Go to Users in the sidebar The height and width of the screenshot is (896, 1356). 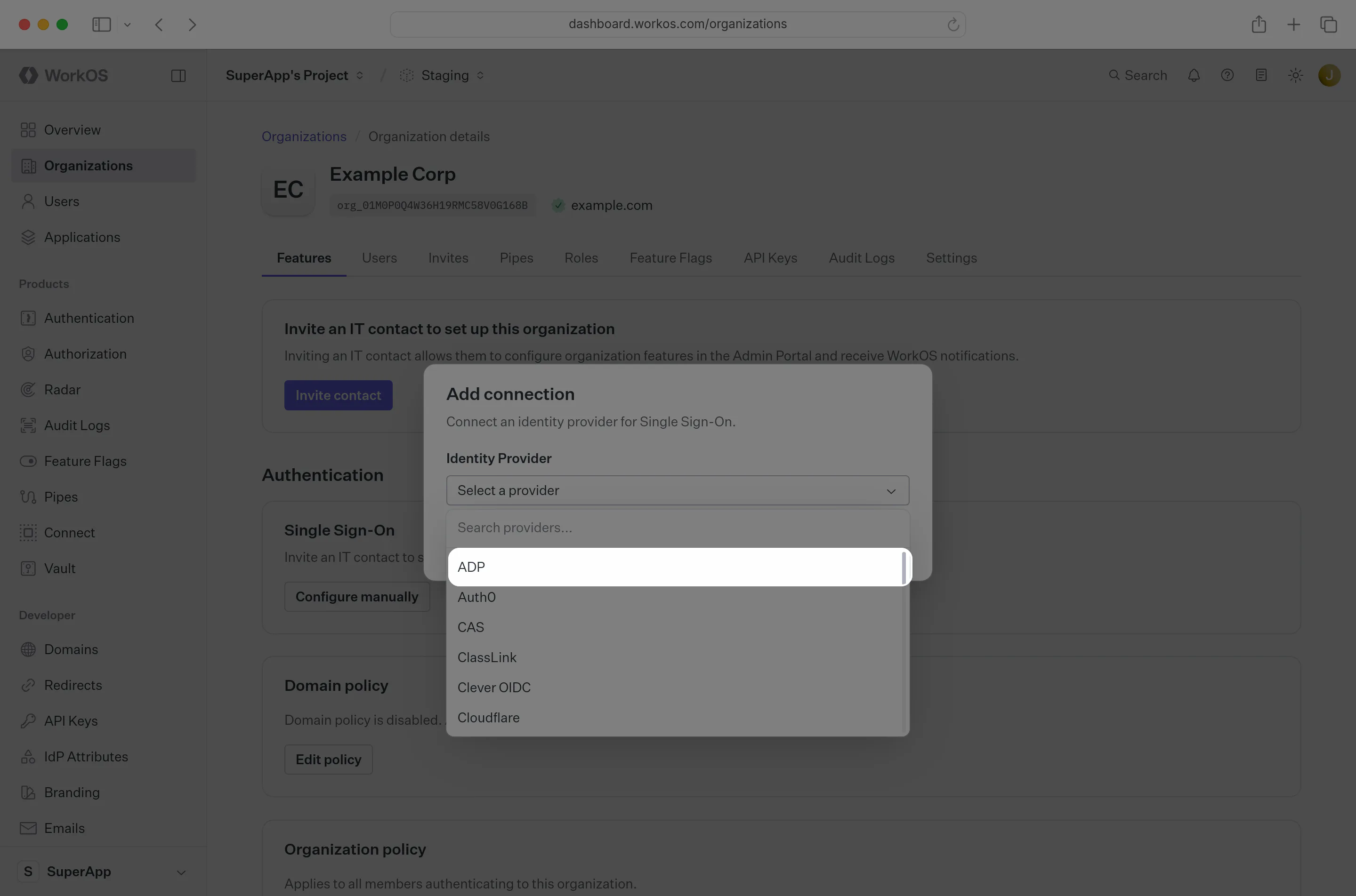tap(104, 201)
